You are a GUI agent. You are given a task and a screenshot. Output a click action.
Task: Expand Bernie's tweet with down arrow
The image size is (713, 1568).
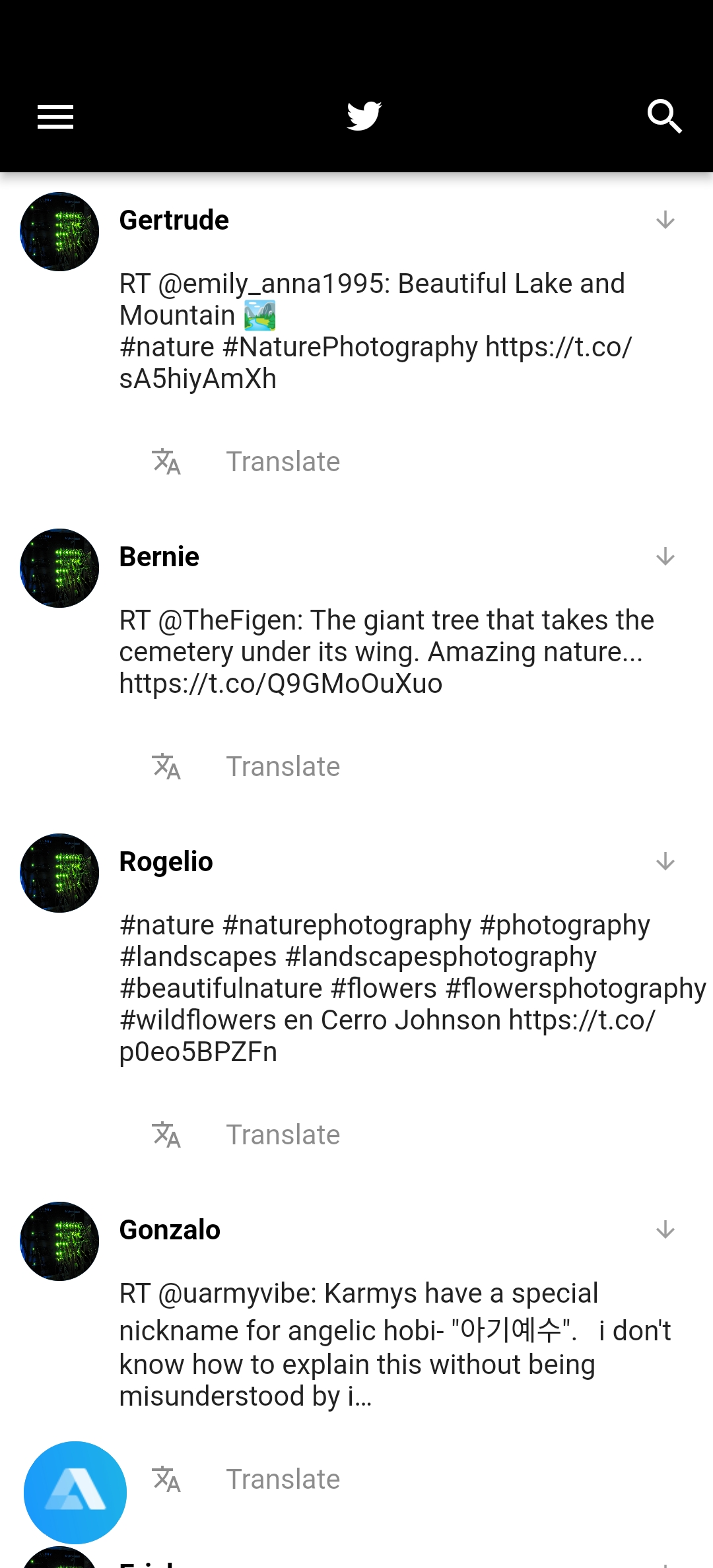[665, 556]
